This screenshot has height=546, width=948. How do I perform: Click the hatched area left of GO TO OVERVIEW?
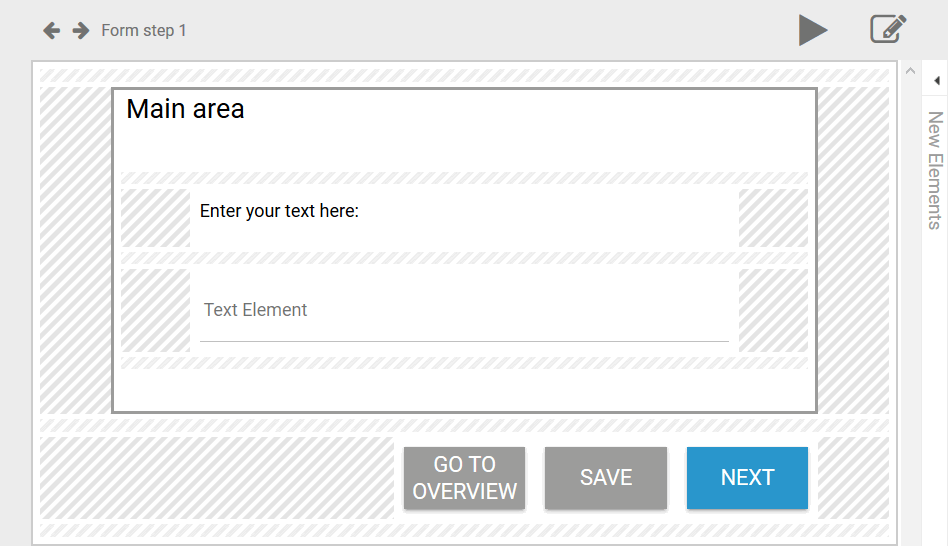(x=216, y=478)
